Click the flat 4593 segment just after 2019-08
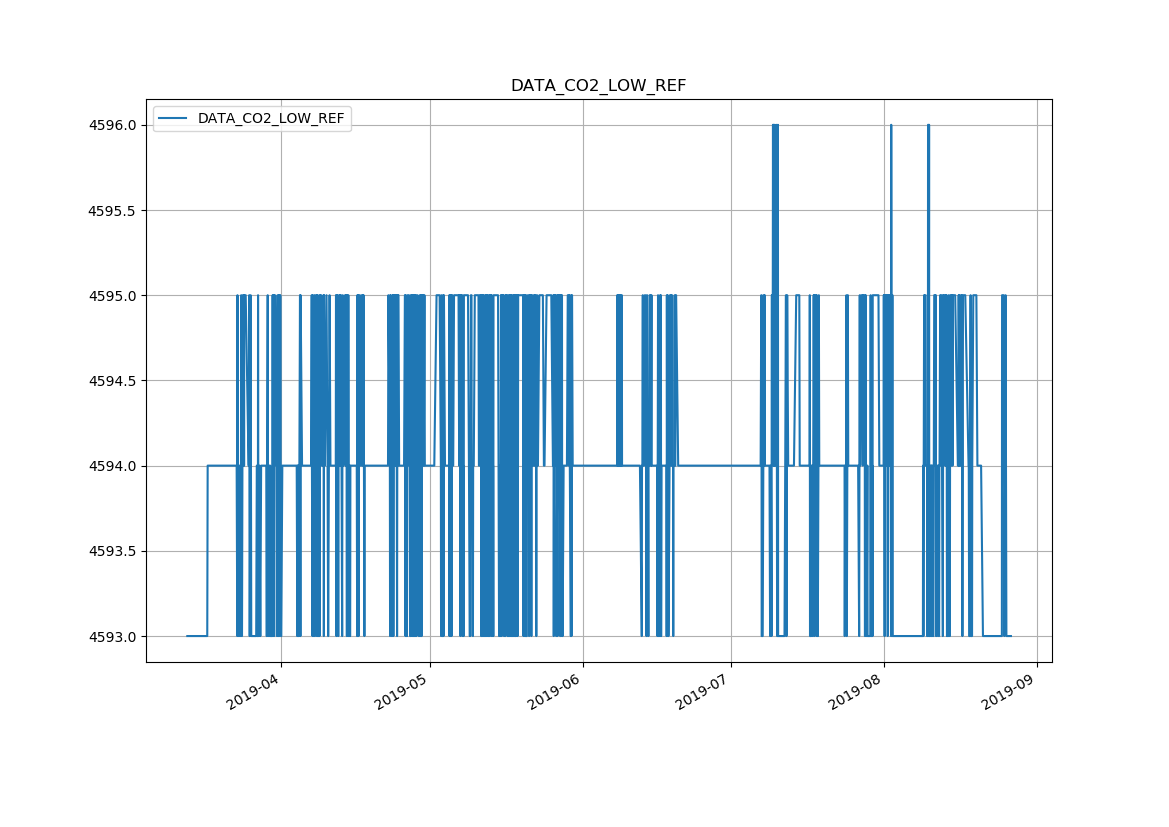This screenshot has width=1169, height=827. pyautogui.click(x=907, y=636)
